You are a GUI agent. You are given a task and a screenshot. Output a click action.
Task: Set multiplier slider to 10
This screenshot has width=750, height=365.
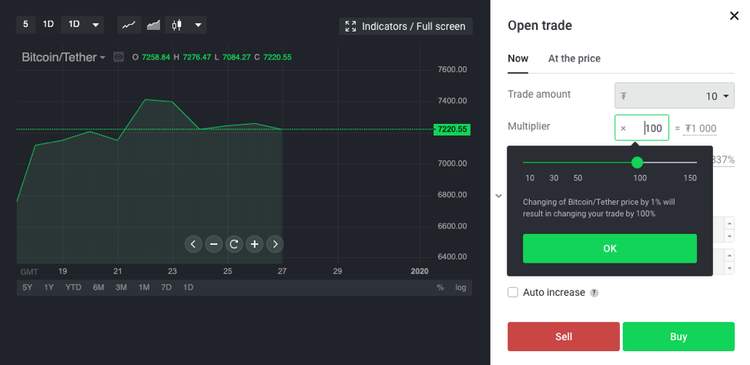click(x=529, y=178)
